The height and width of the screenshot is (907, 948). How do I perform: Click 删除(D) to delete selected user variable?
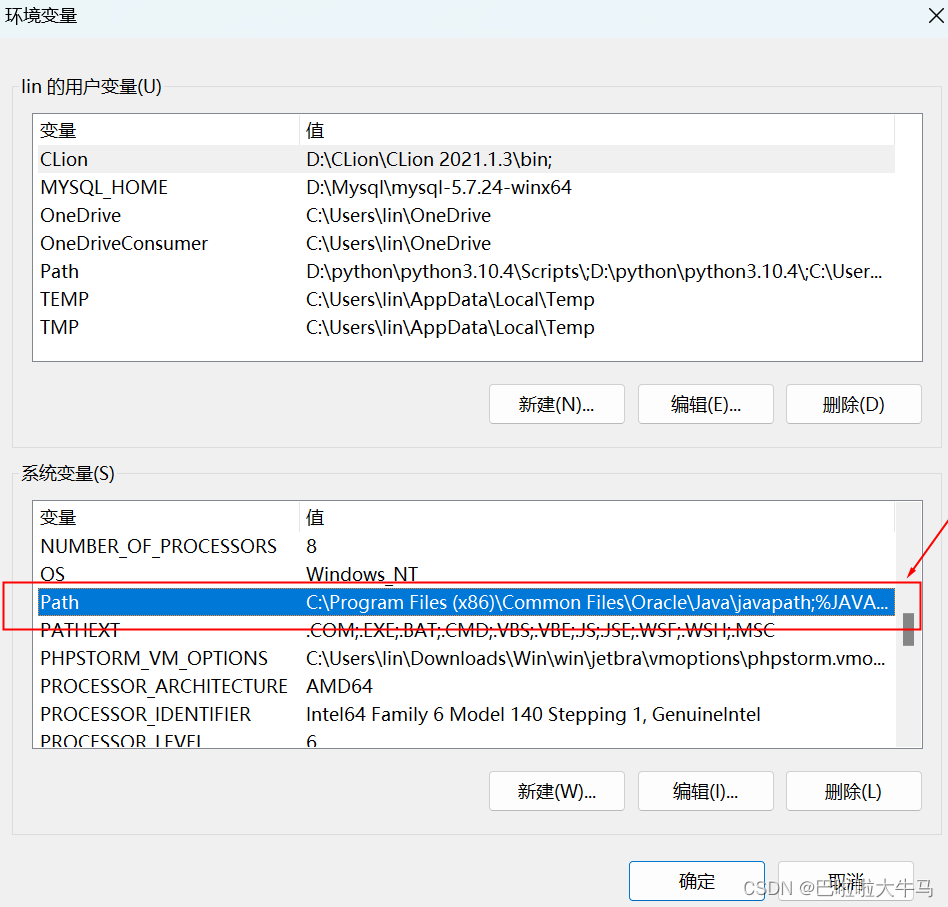coord(853,404)
